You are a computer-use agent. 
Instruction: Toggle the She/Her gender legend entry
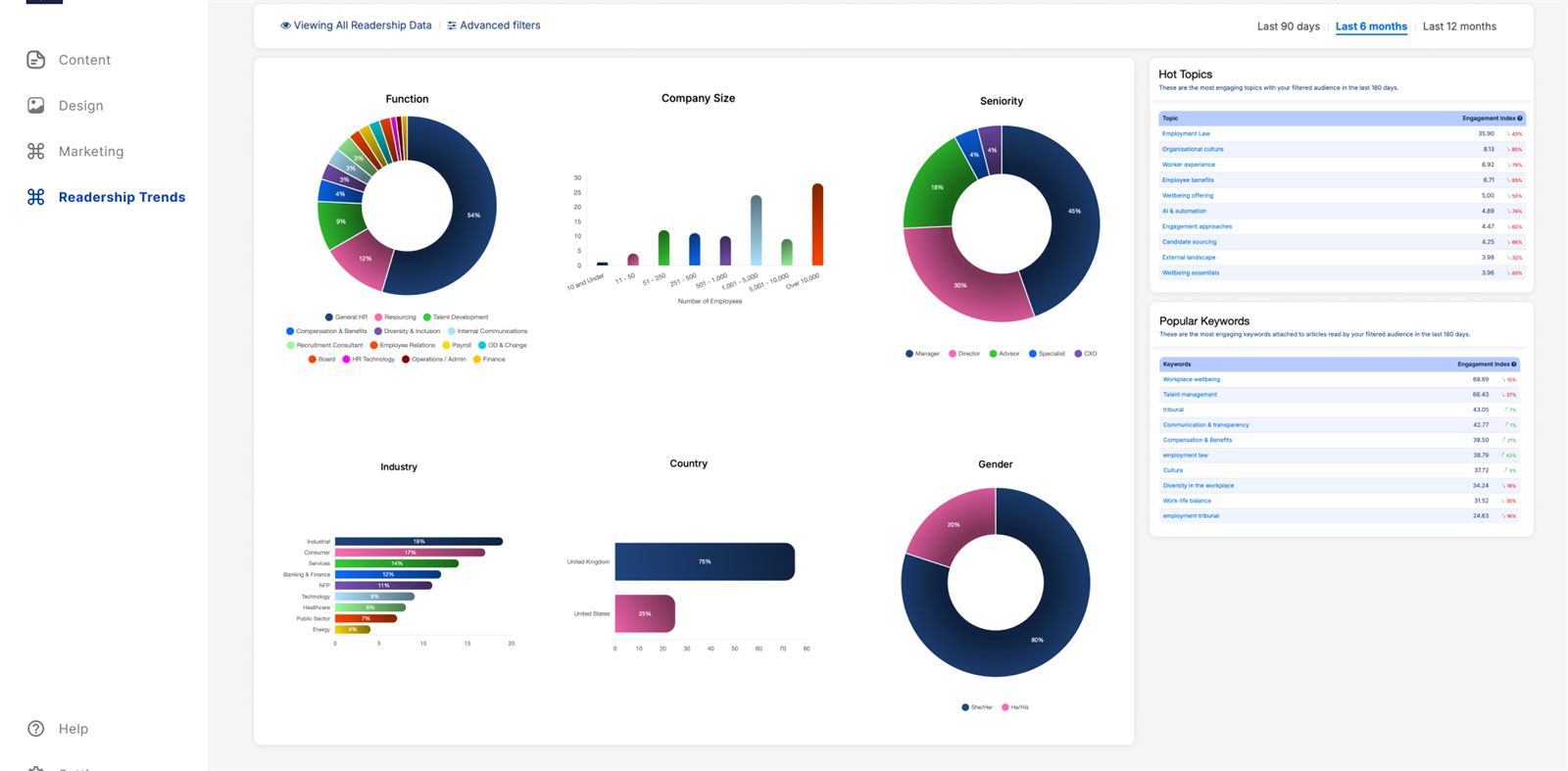[977, 707]
